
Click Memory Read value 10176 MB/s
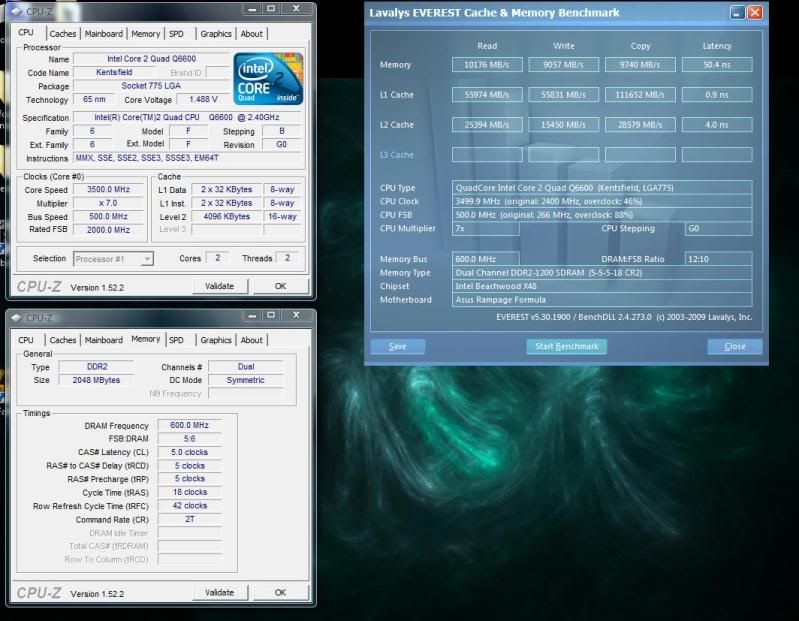tap(487, 65)
